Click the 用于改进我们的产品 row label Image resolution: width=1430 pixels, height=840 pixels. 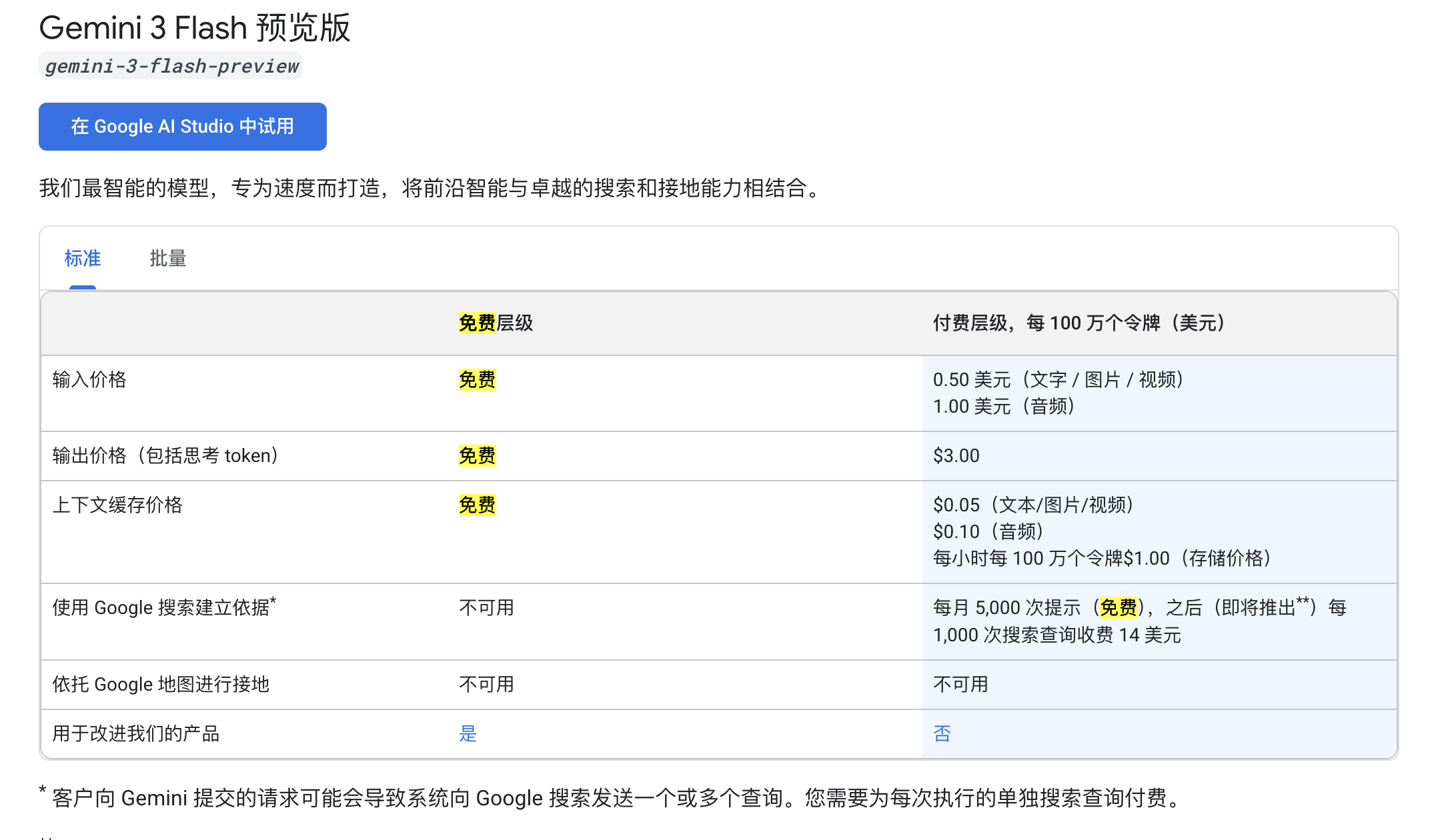pos(136,734)
